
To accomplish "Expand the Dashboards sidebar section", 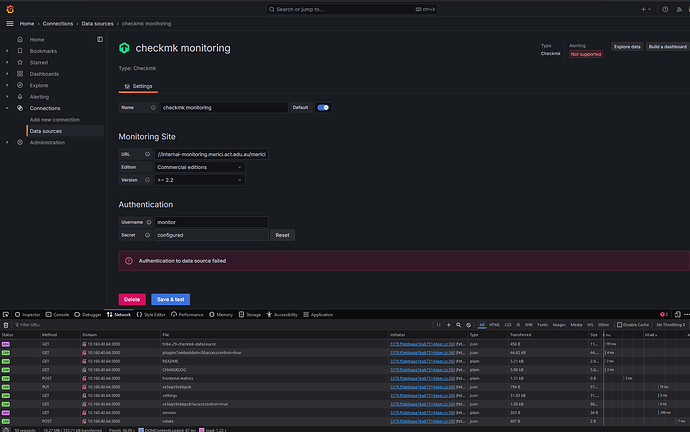I will pyautogui.click(x=7, y=74).
